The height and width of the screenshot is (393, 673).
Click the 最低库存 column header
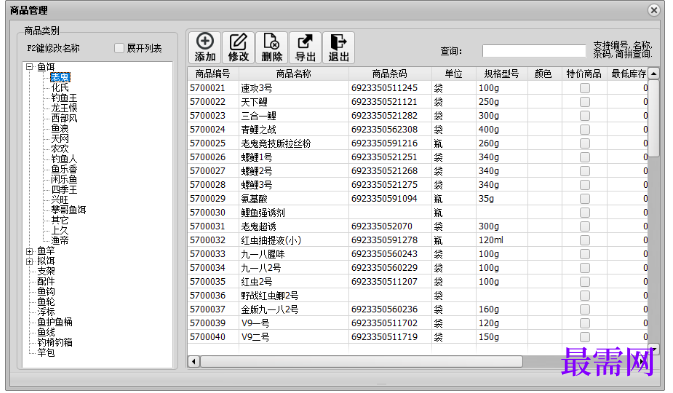coord(628,74)
